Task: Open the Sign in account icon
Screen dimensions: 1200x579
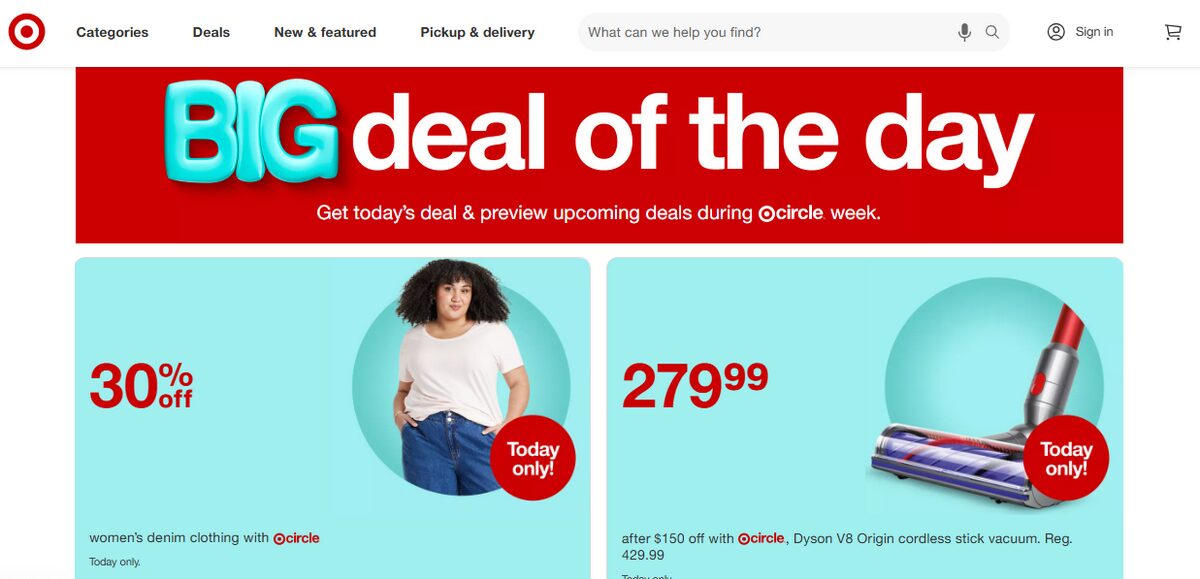Action: [1056, 32]
